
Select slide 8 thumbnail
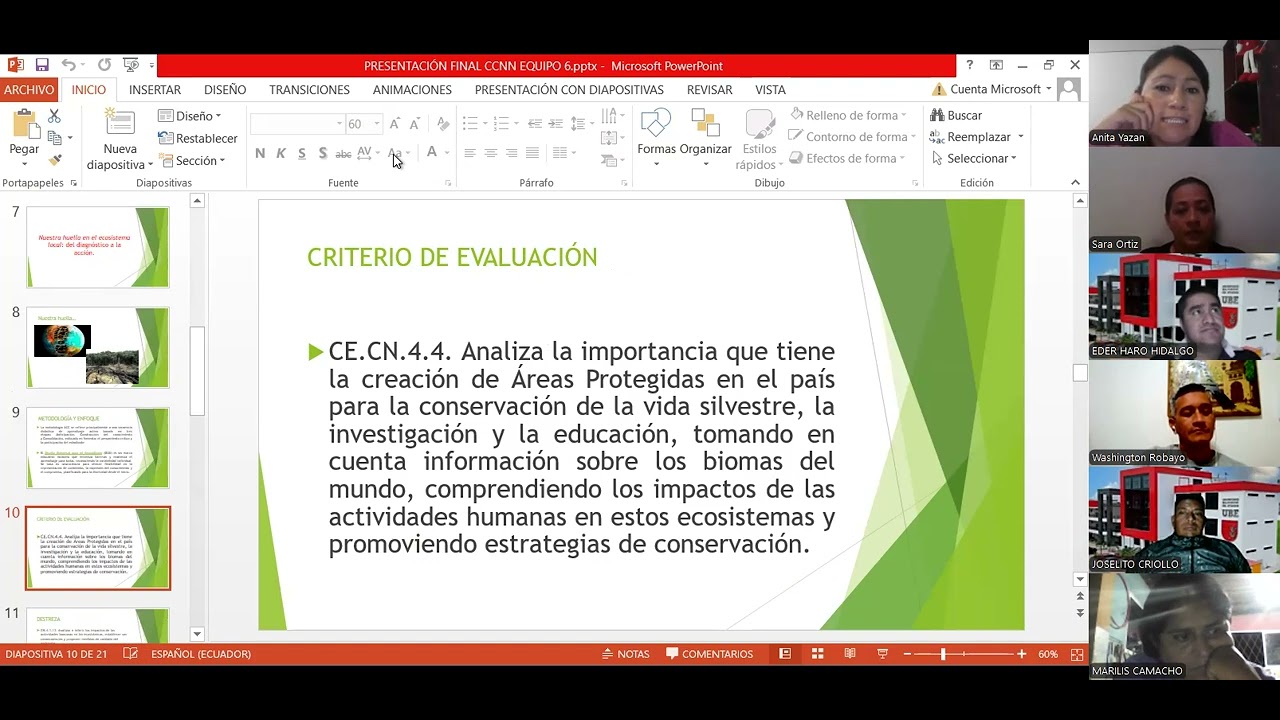(x=98, y=347)
